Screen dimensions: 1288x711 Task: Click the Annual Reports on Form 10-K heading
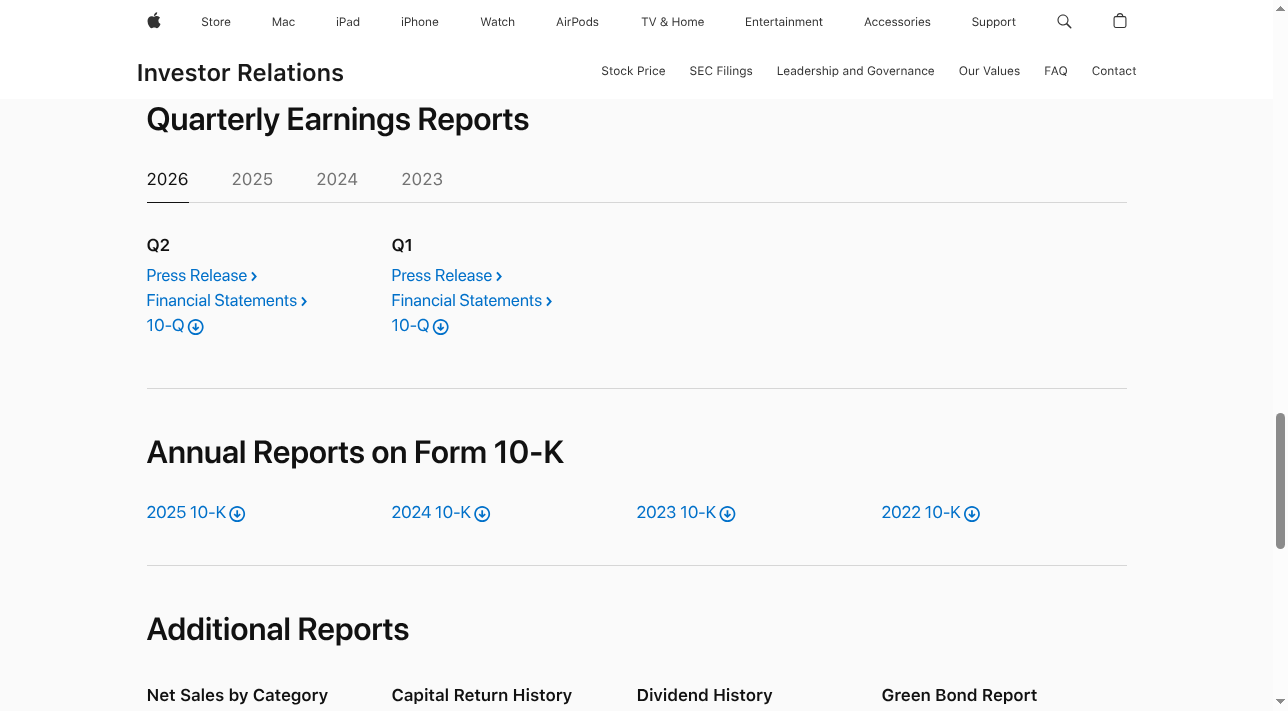pyautogui.click(x=355, y=453)
